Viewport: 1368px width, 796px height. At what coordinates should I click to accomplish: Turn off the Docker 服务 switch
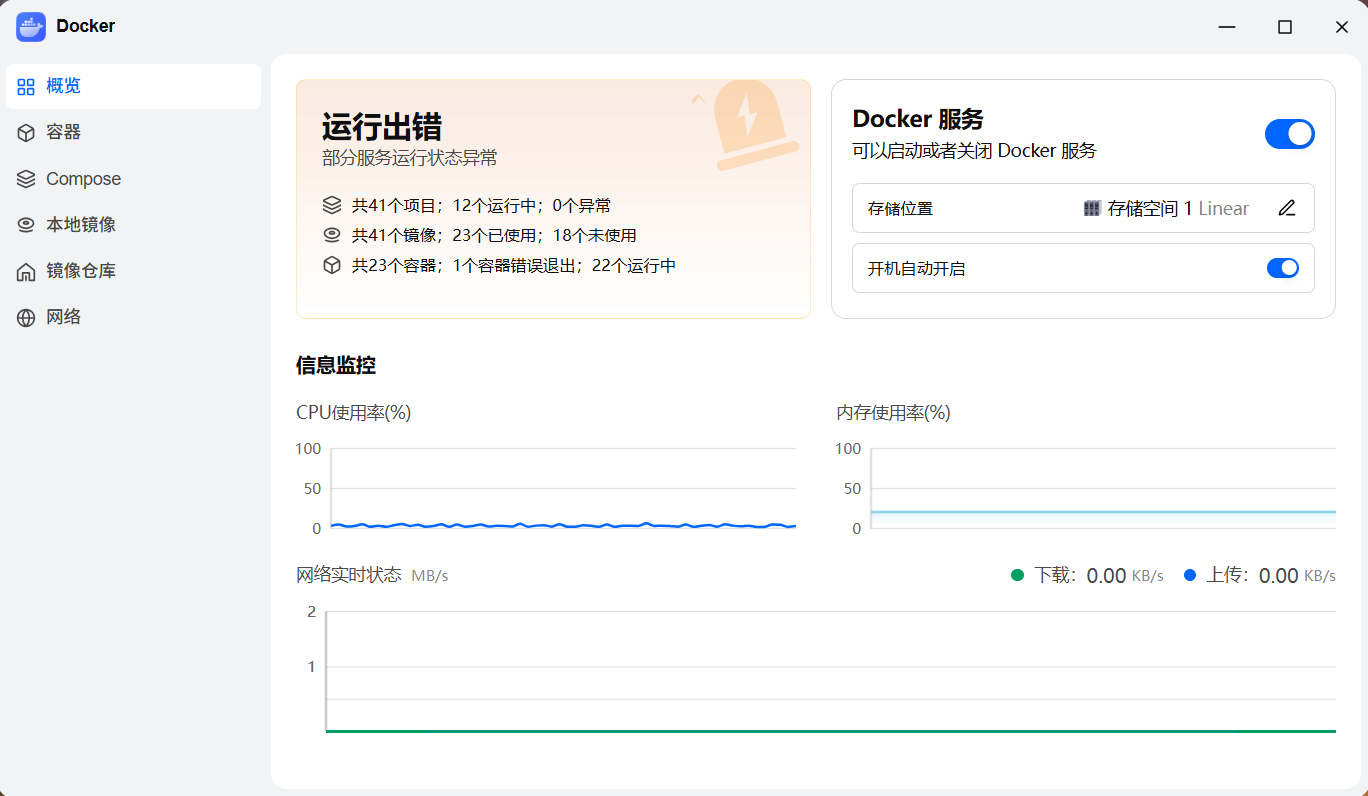tap(1290, 134)
